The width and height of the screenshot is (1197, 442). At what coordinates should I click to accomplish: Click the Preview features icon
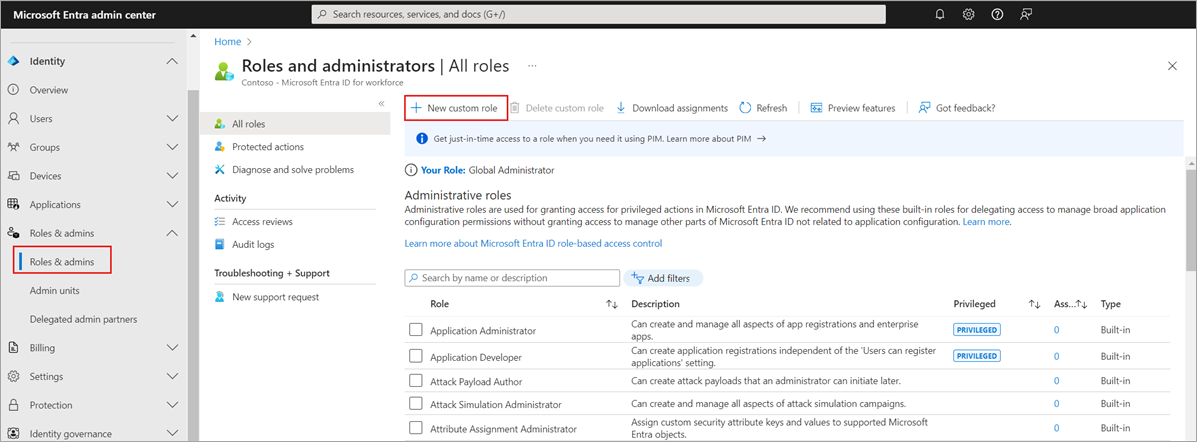coord(816,108)
